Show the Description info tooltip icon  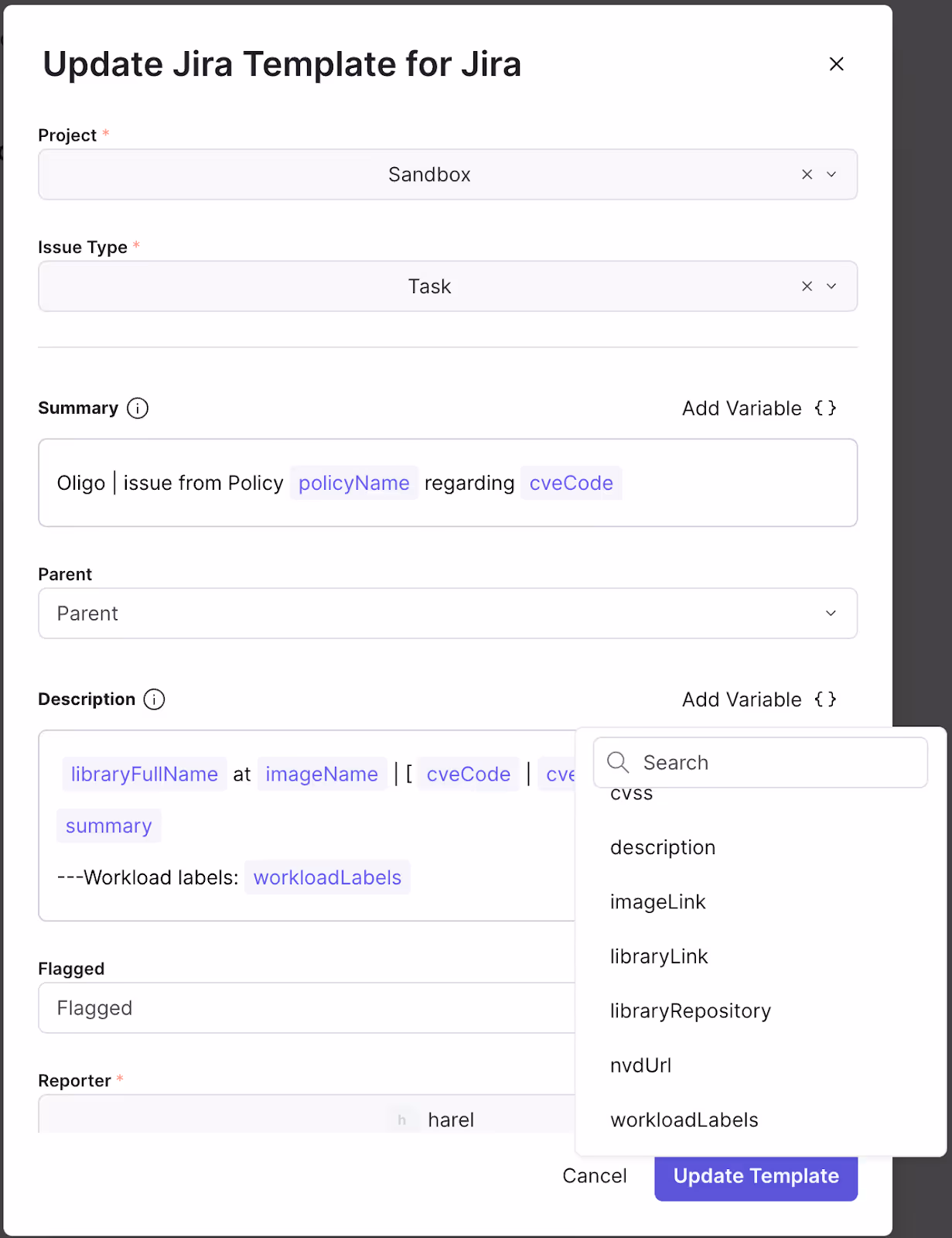pos(155,699)
